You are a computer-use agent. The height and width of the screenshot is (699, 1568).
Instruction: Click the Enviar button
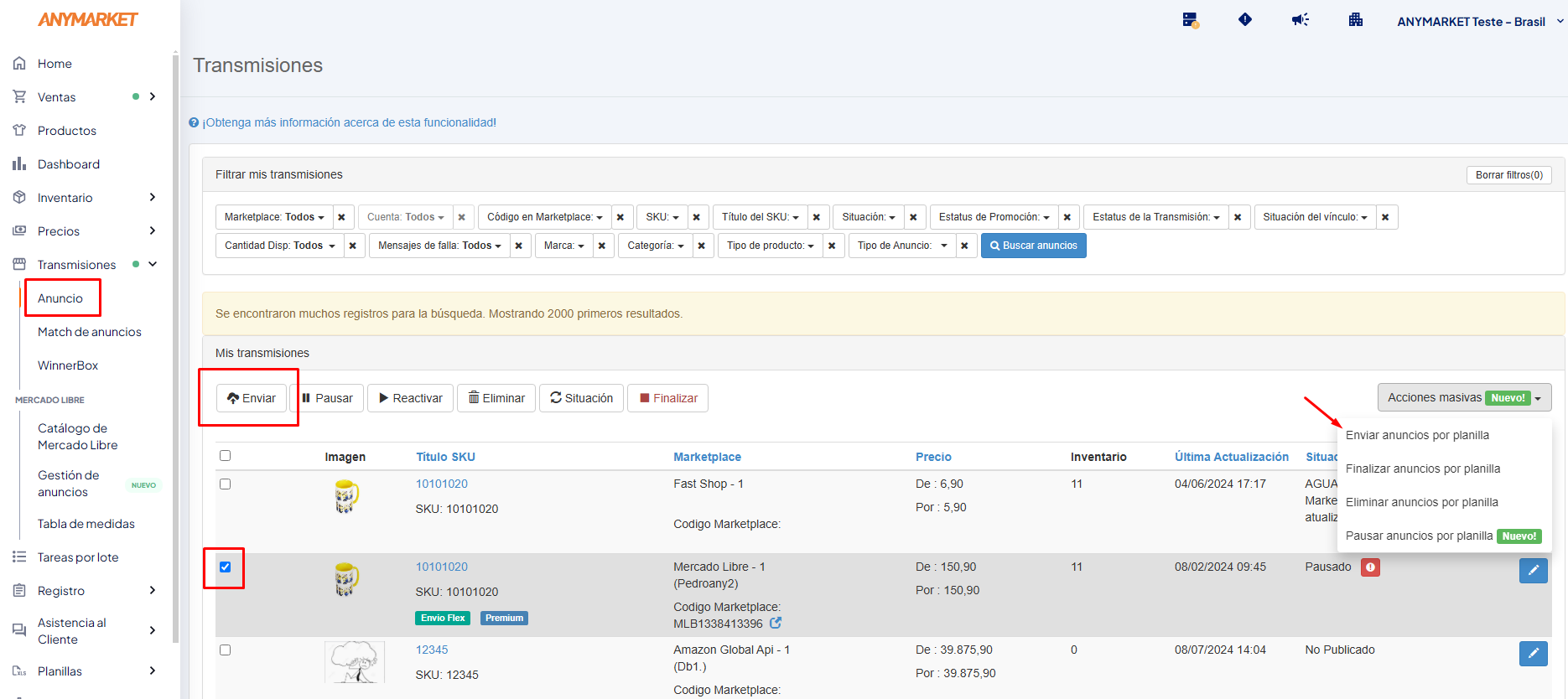click(x=252, y=398)
